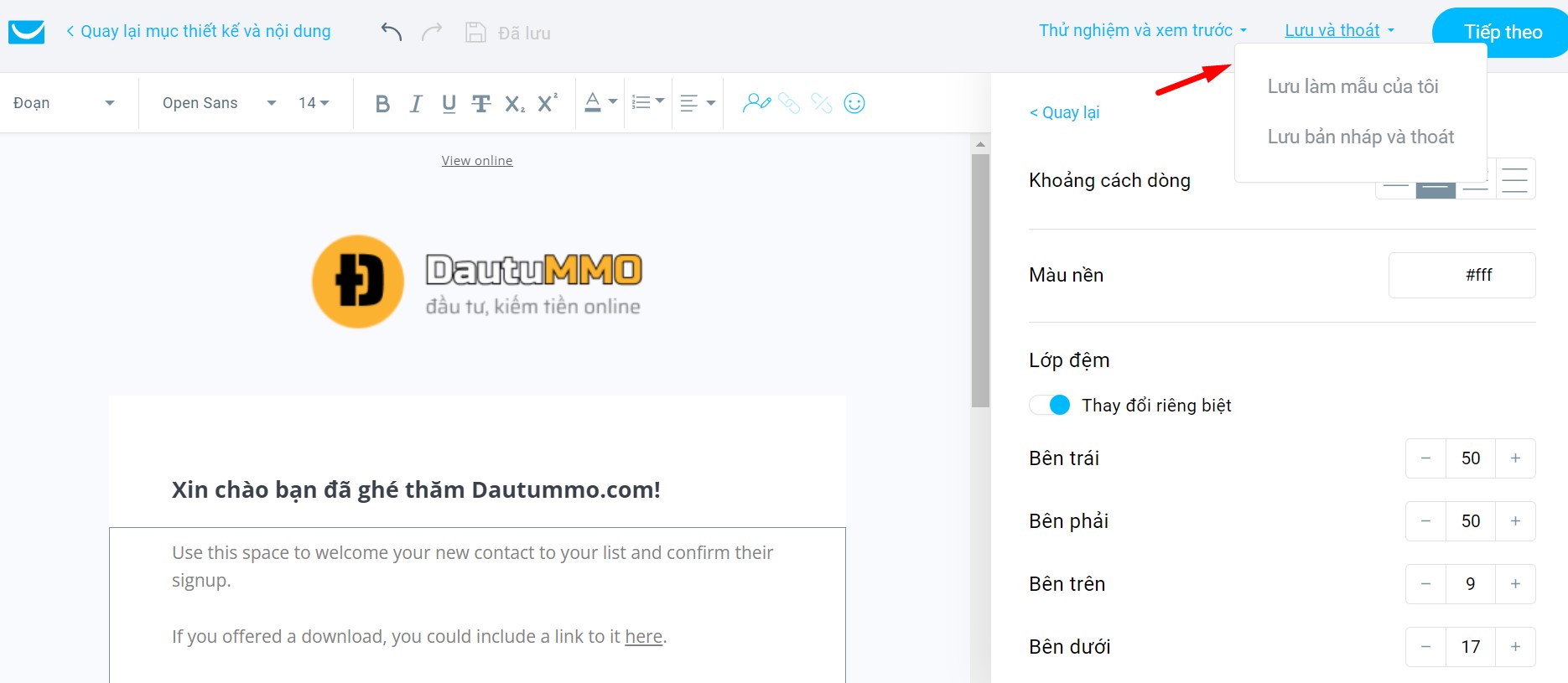This screenshot has width=1568, height=683.
Task: Click the DautuMMO logo image
Action: (x=476, y=282)
